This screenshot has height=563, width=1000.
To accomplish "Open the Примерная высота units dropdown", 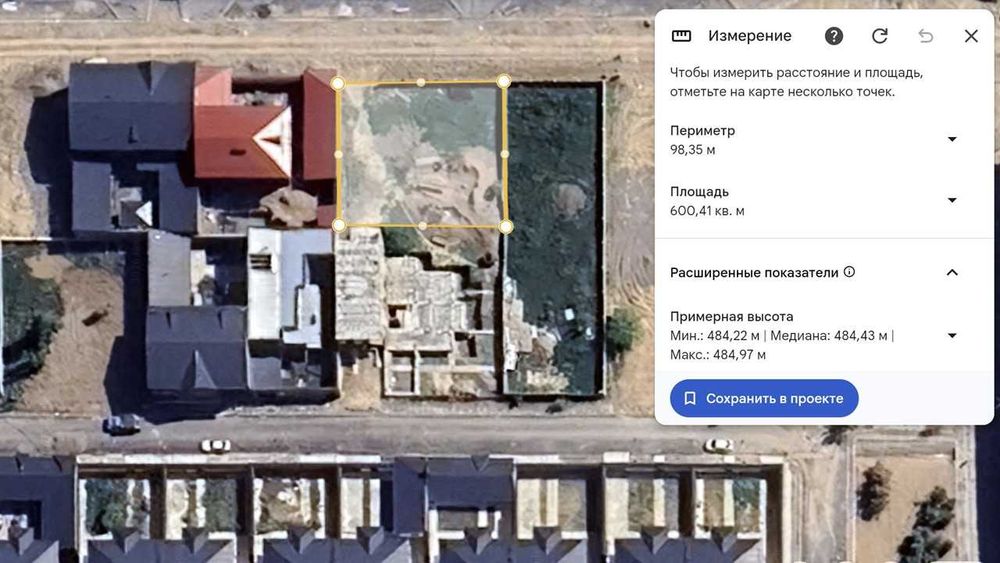I will click(x=952, y=335).
